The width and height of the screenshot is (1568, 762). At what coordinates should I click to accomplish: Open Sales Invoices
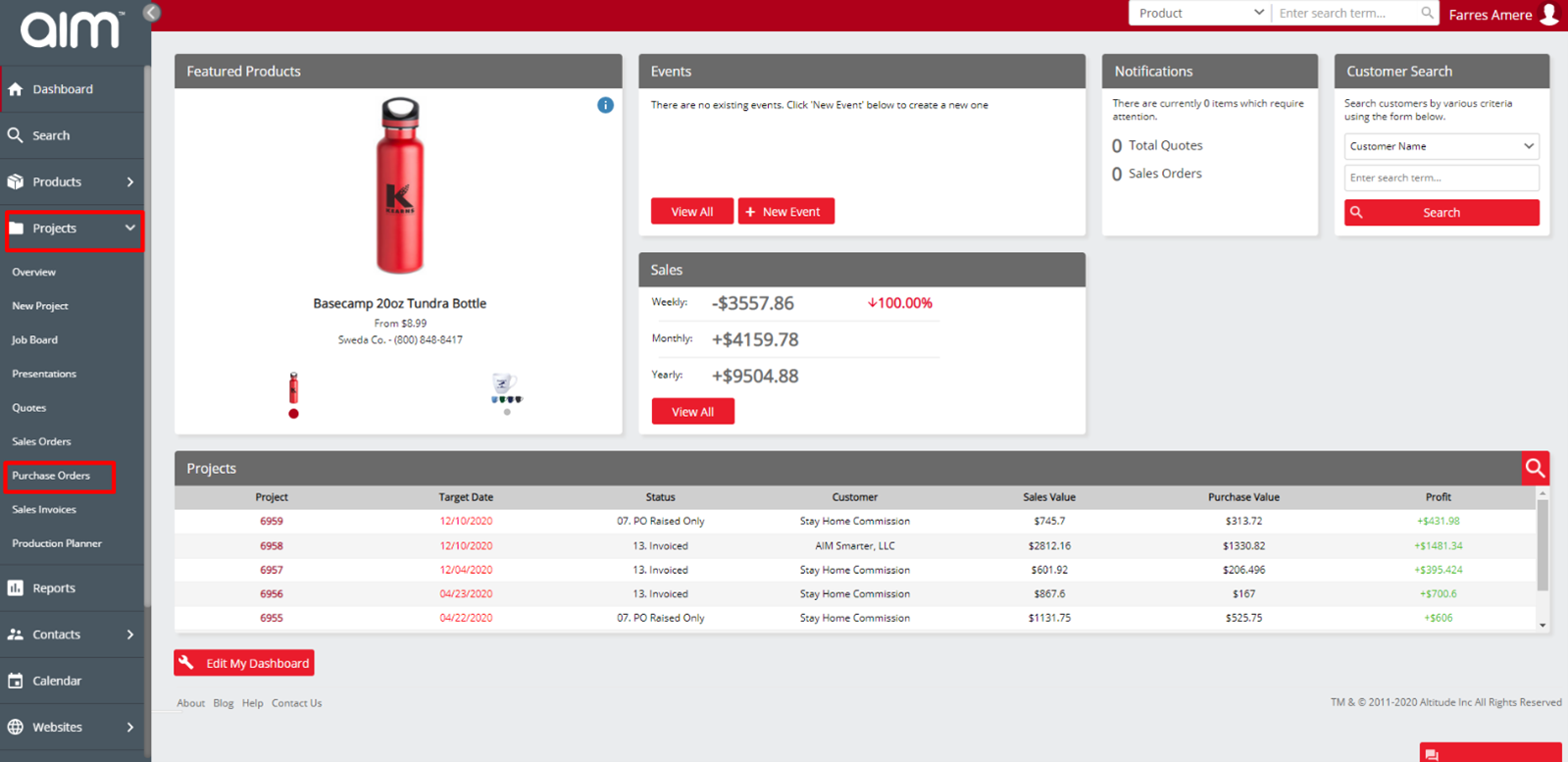[44, 509]
